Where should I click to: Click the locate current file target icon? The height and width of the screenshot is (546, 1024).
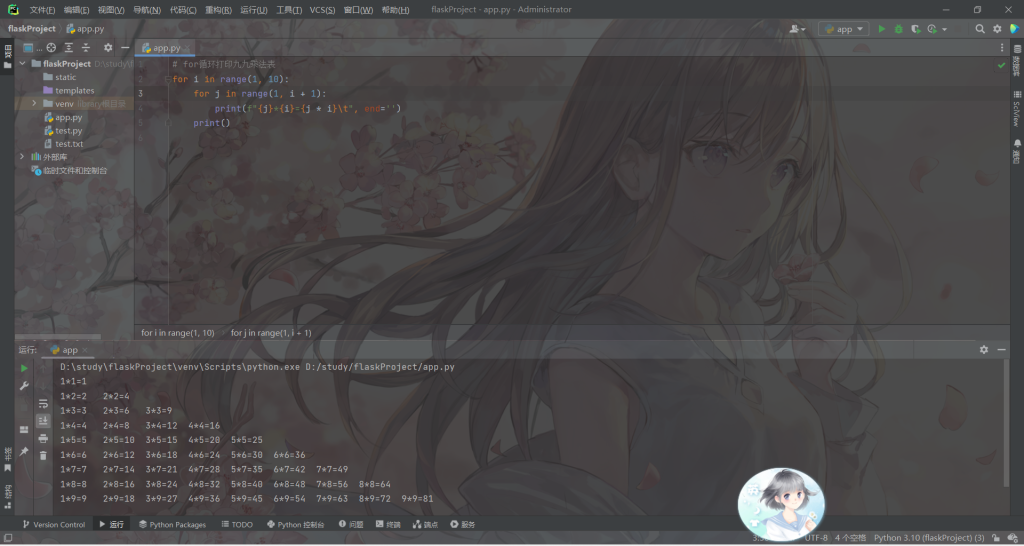[x=51, y=47]
